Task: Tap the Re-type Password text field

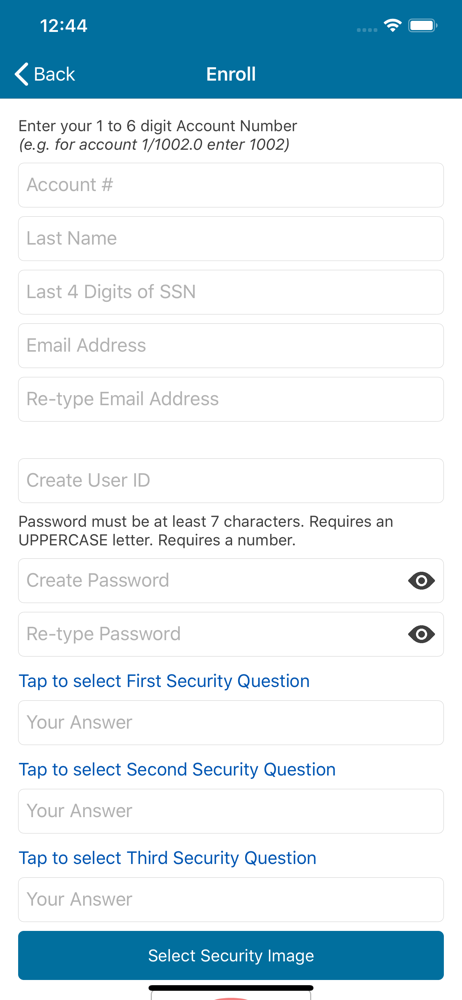Action: [211, 634]
